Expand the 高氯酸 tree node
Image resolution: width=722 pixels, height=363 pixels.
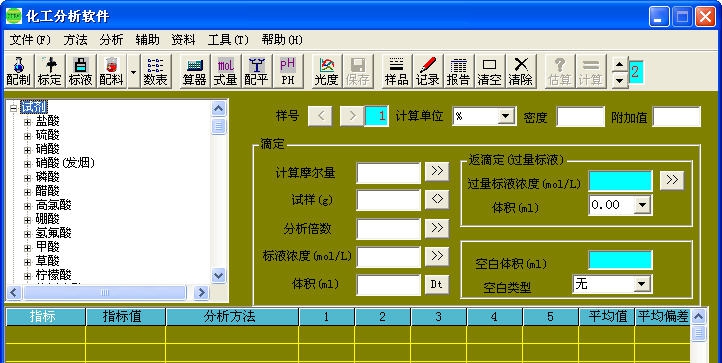click(28, 206)
